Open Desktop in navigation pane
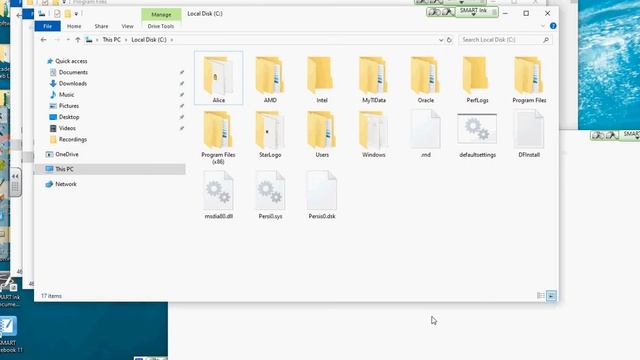Screen dimensions: 640x360 69,117
